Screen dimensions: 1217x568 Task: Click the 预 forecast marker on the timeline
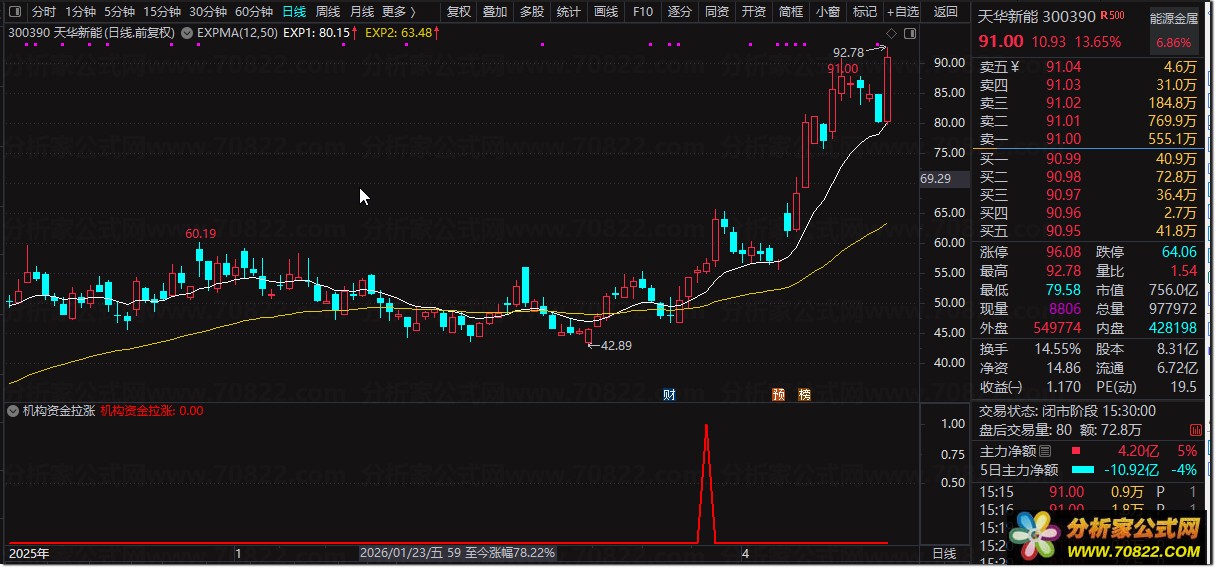tap(778, 395)
